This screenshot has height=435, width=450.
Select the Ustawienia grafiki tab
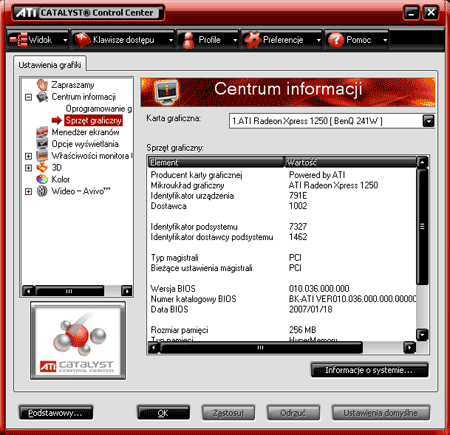tap(50, 65)
